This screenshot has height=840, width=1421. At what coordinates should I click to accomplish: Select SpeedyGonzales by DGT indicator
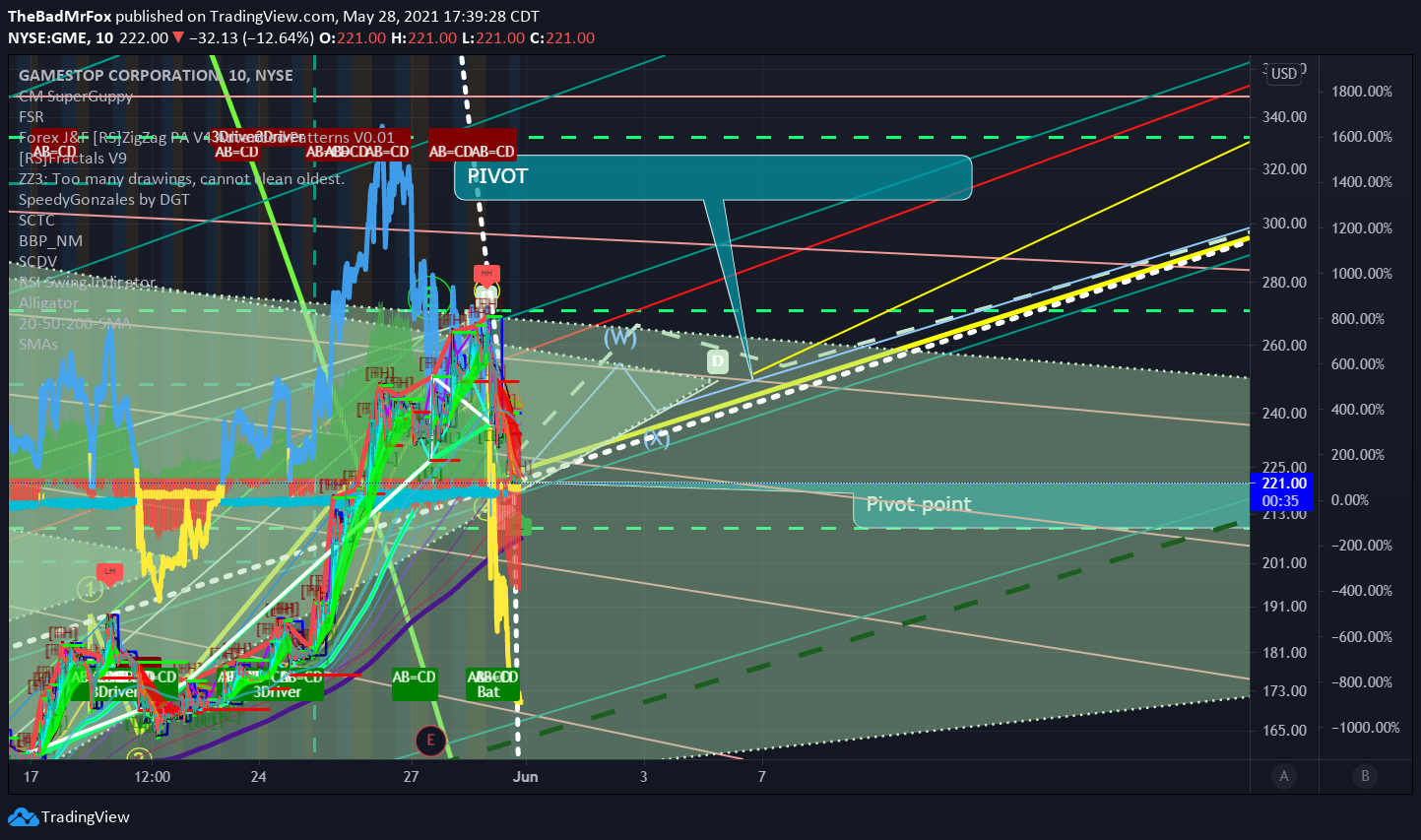coord(104,199)
